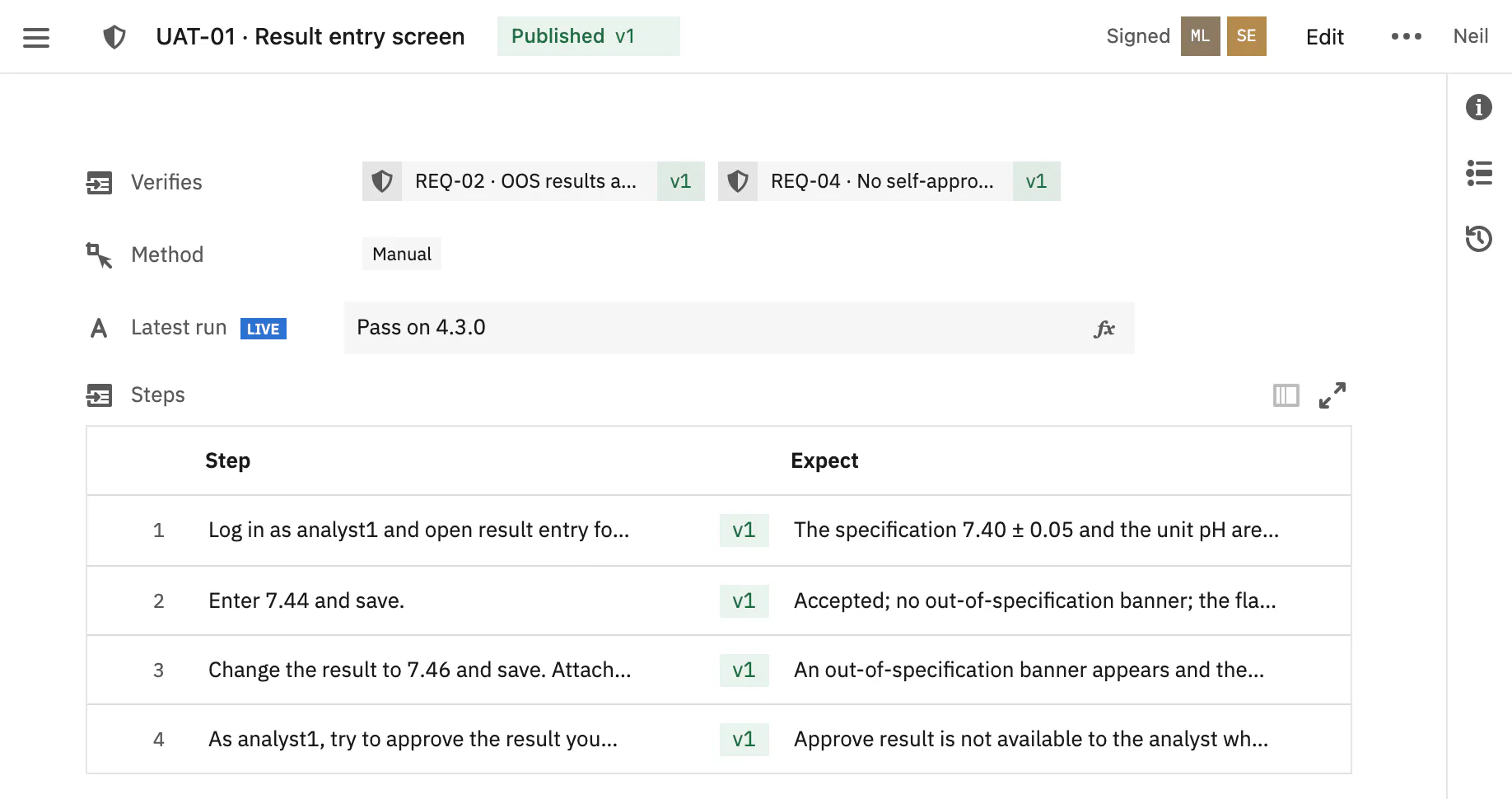Click the v1 badge in step 1 row
The width and height of the screenshot is (1512, 799).
744,530
